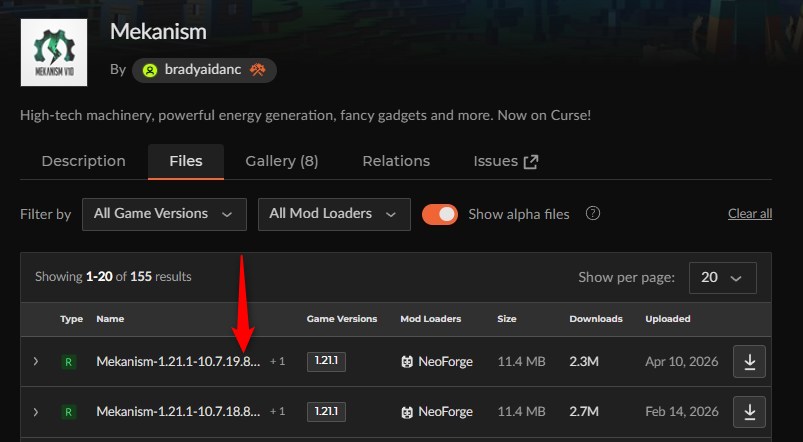Click the help icon next to Show alpha files

tap(593, 213)
